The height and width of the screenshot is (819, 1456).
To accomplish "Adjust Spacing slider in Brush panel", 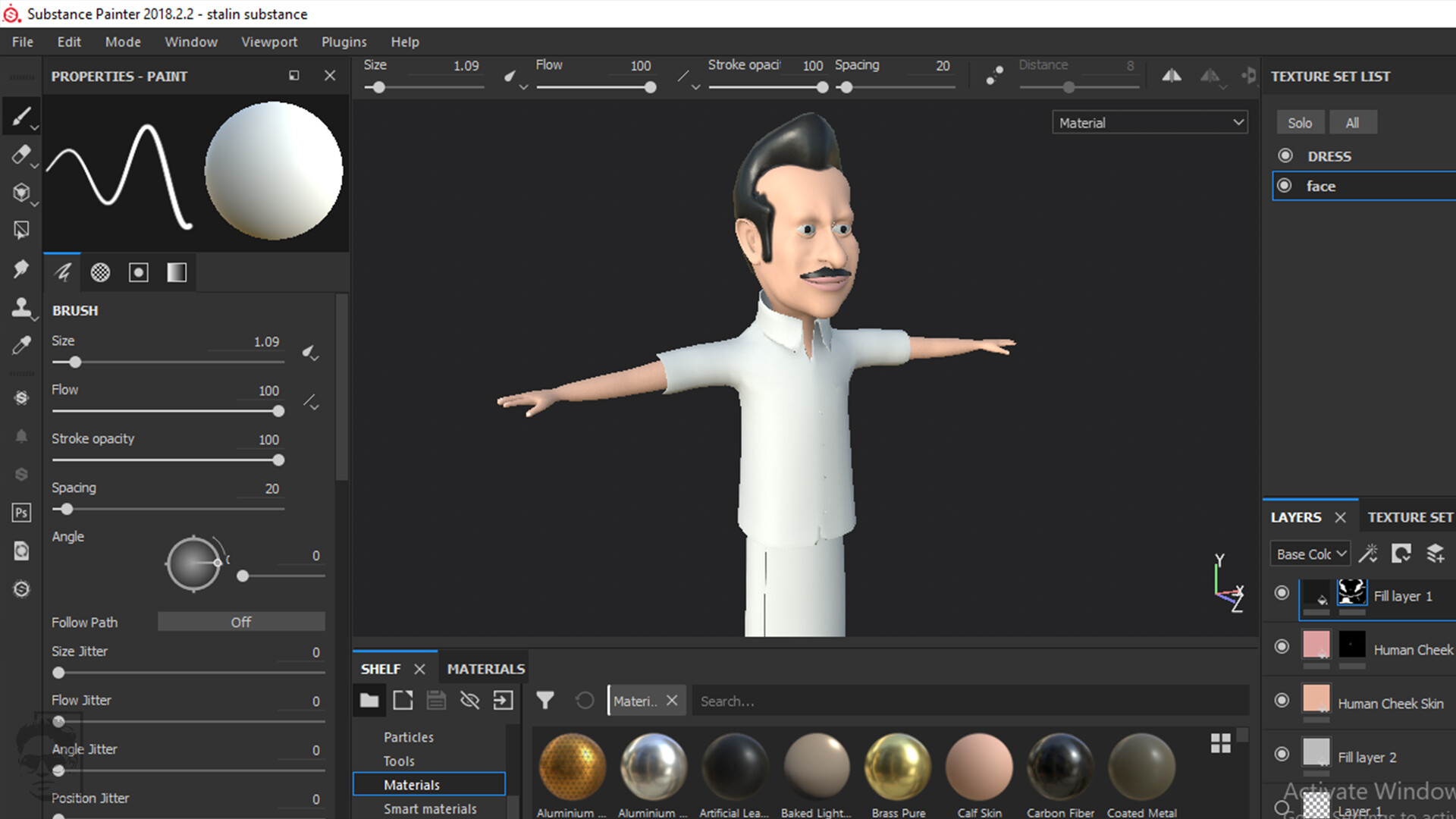I will pyautogui.click(x=168, y=510).
